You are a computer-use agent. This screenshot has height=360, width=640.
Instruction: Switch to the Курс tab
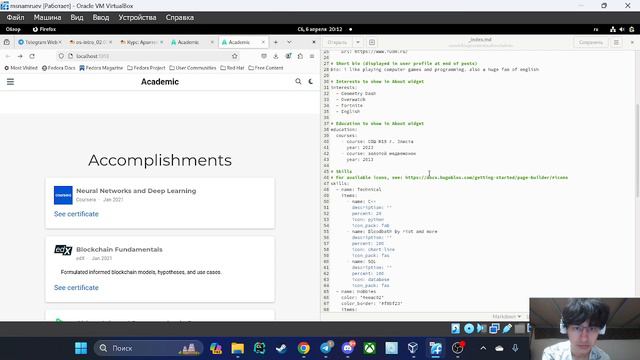142,42
